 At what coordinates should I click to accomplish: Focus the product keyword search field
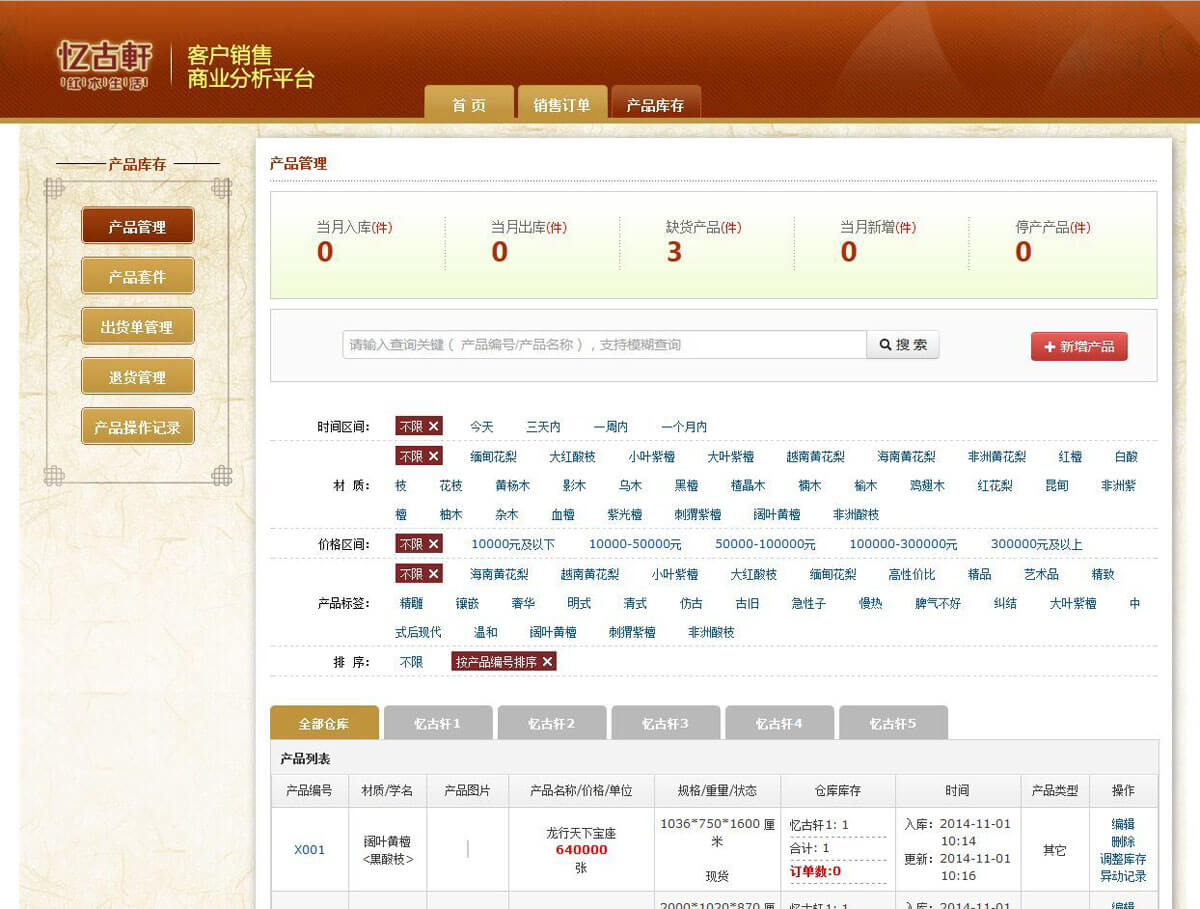tap(603, 345)
